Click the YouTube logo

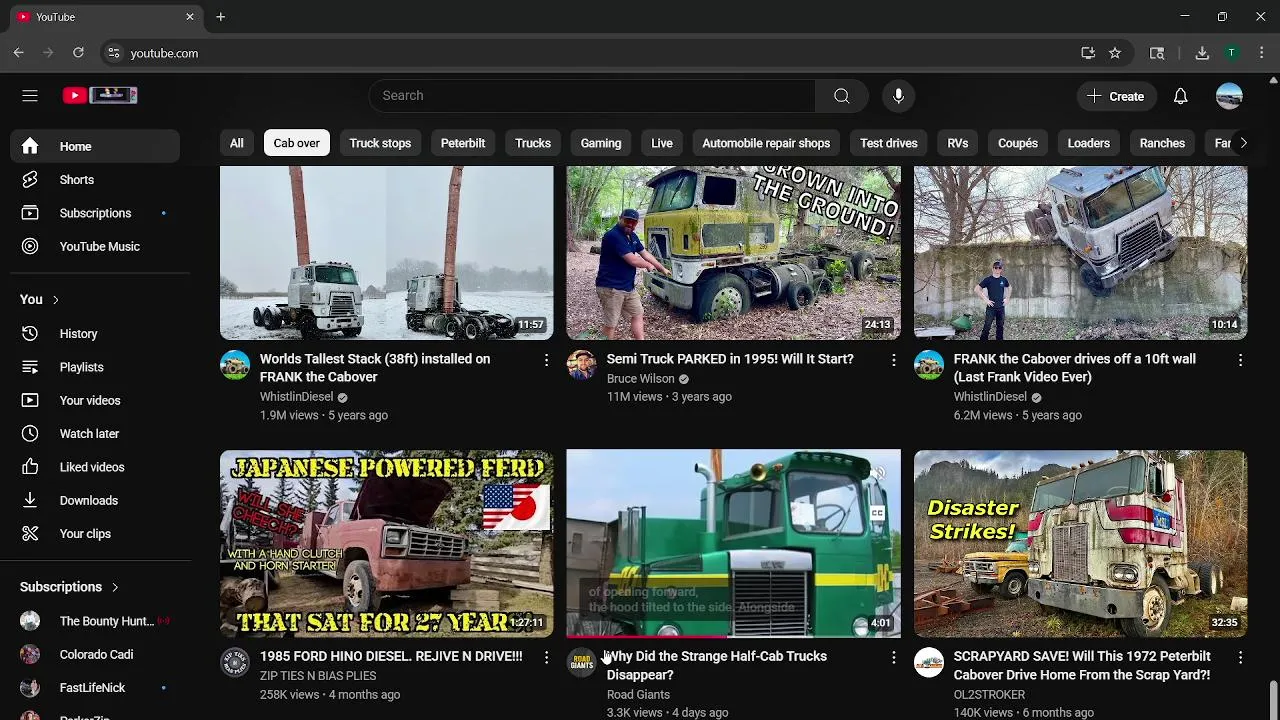point(100,95)
